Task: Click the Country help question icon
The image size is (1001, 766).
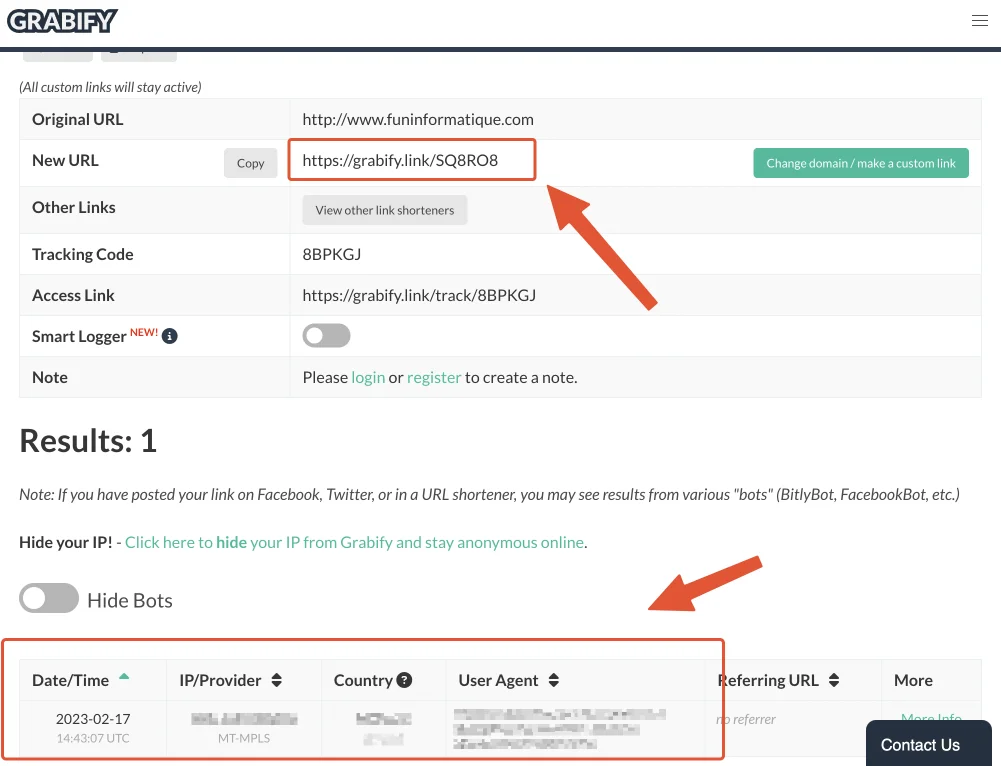Action: tap(404, 680)
